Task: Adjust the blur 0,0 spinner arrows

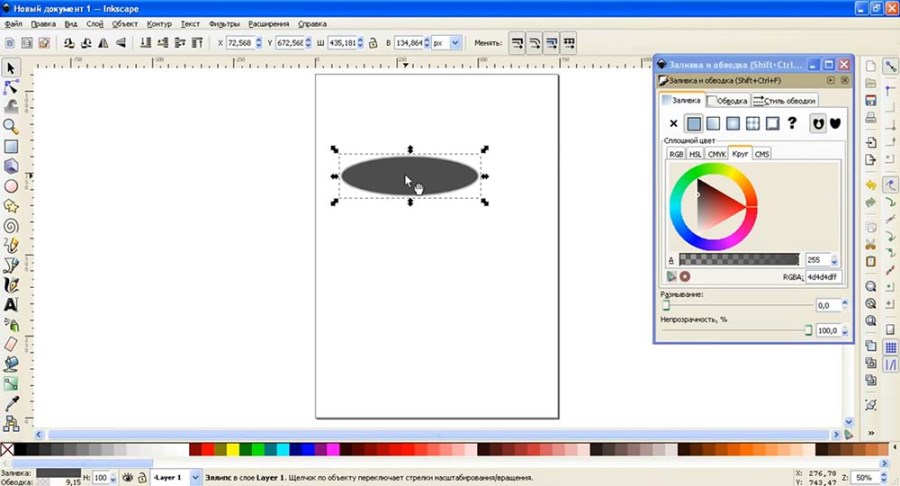Action: 844,305
